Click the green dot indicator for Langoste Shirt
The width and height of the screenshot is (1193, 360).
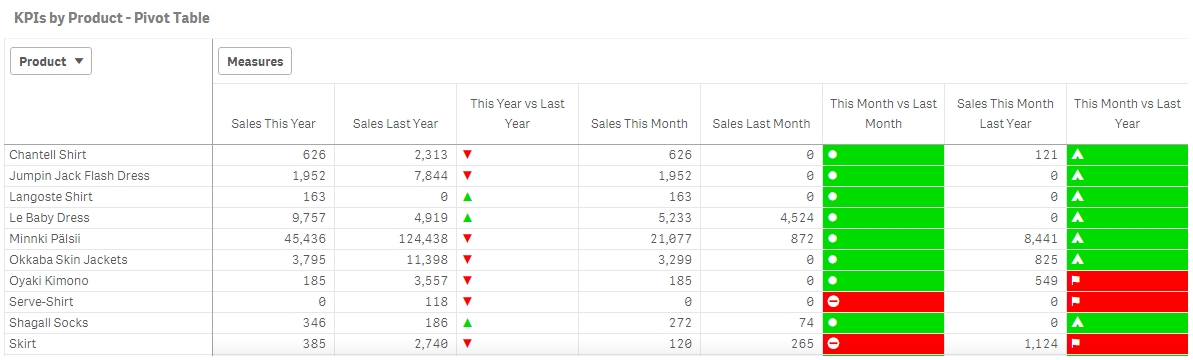click(833, 196)
